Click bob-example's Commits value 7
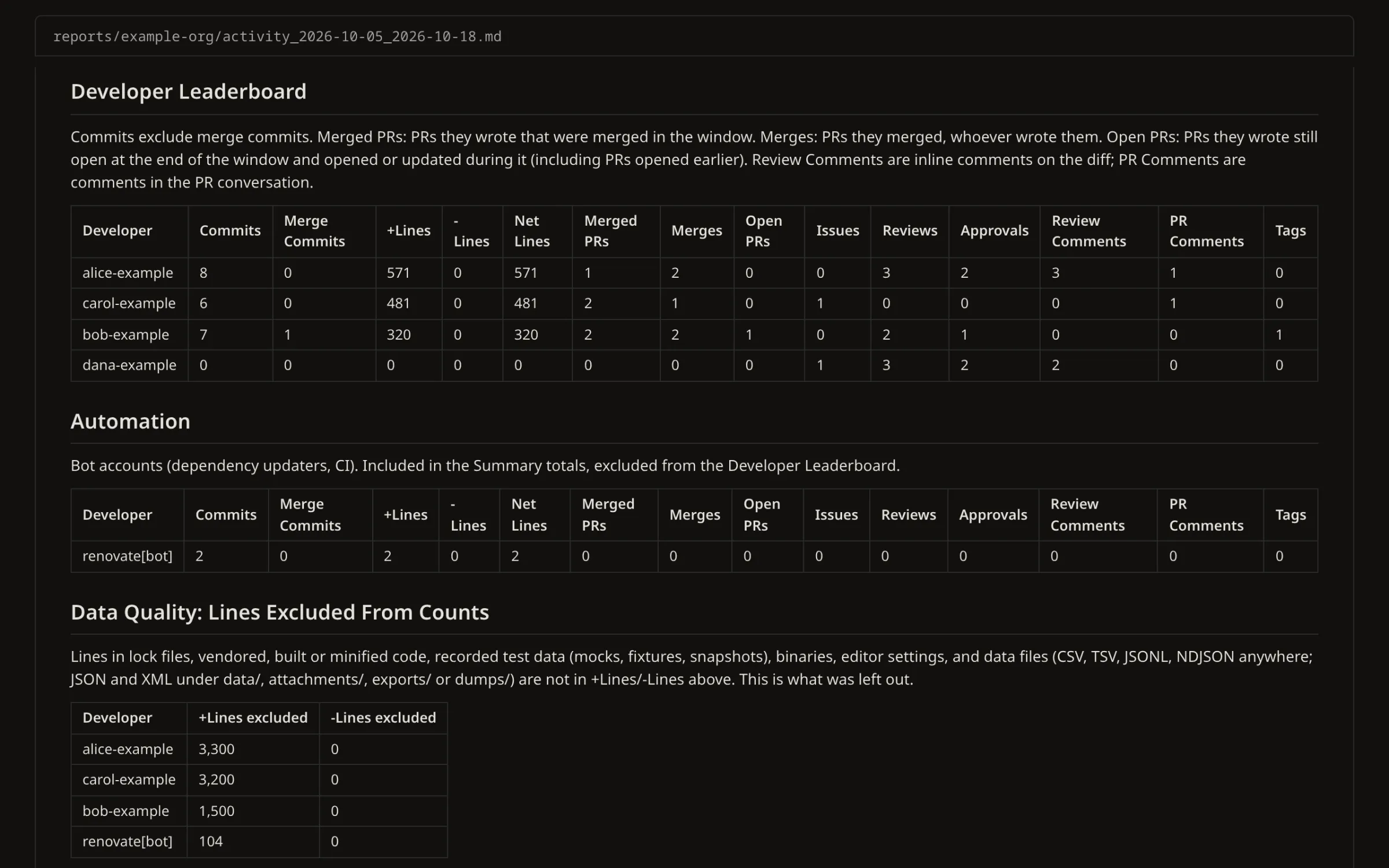This screenshot has height=868, width=1389. coord(203,334)
